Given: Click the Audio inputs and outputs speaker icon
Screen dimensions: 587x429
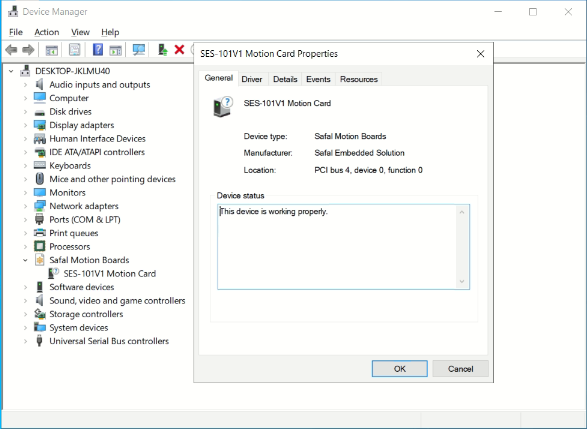Looking at the screenshot, I should point(39,84).
